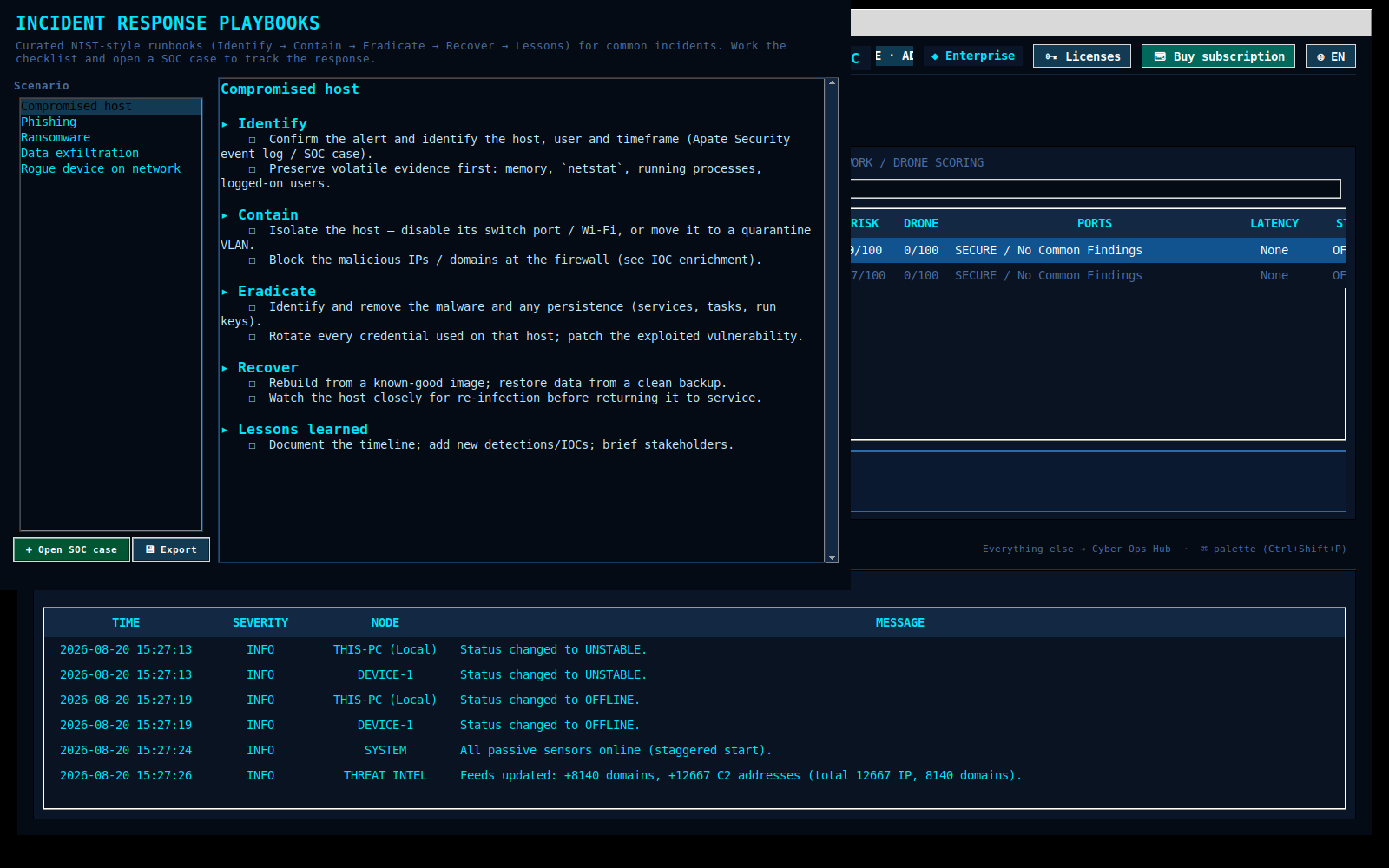Viewport: 1389px width, 868px height.
Task: Collapse the Identify section triangle
Action: 225,124
